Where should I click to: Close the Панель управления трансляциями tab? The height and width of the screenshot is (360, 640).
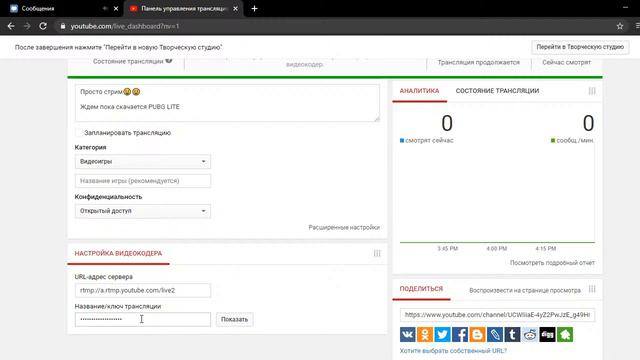(236, 8)
